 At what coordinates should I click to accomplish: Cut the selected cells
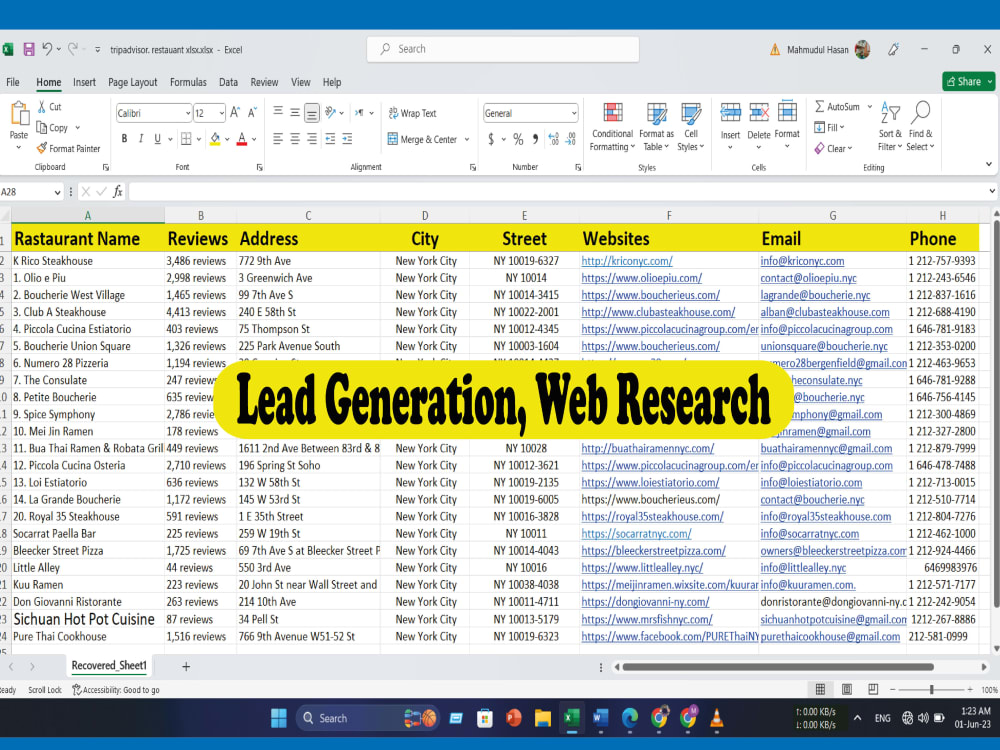click(50, 107)
